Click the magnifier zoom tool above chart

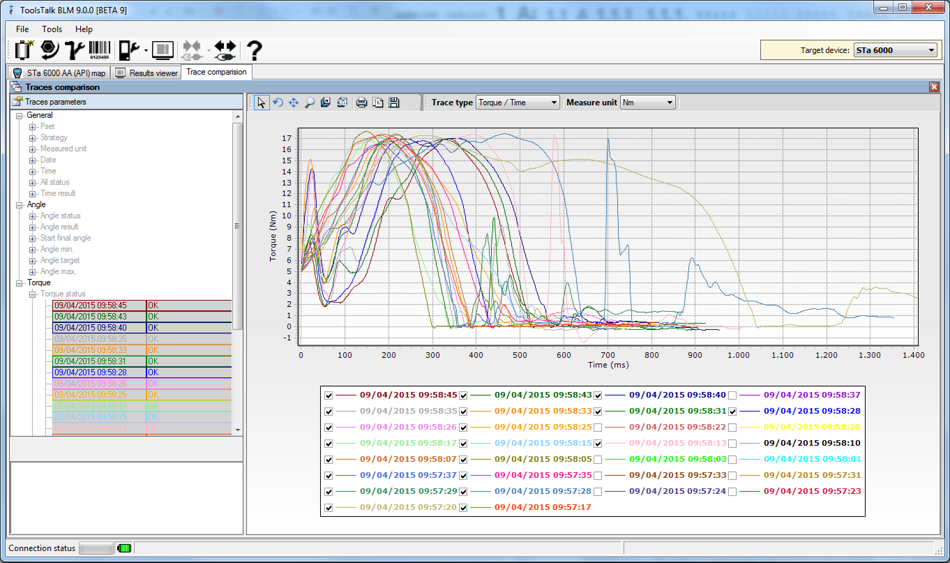point(309,102)
